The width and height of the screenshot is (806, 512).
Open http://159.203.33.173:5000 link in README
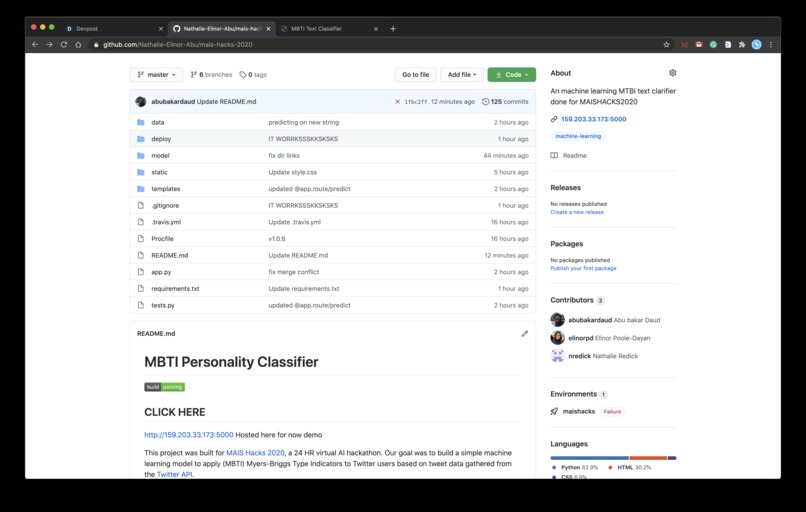click(189, 435)
